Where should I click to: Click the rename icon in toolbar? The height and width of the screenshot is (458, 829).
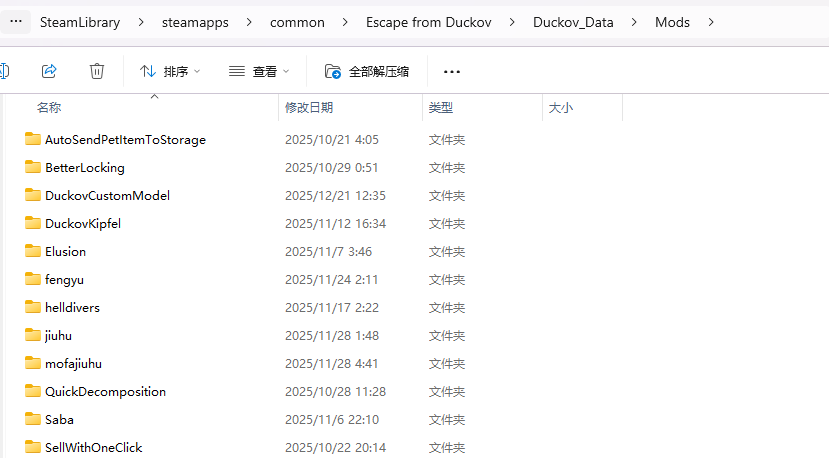tap(4, 71)
